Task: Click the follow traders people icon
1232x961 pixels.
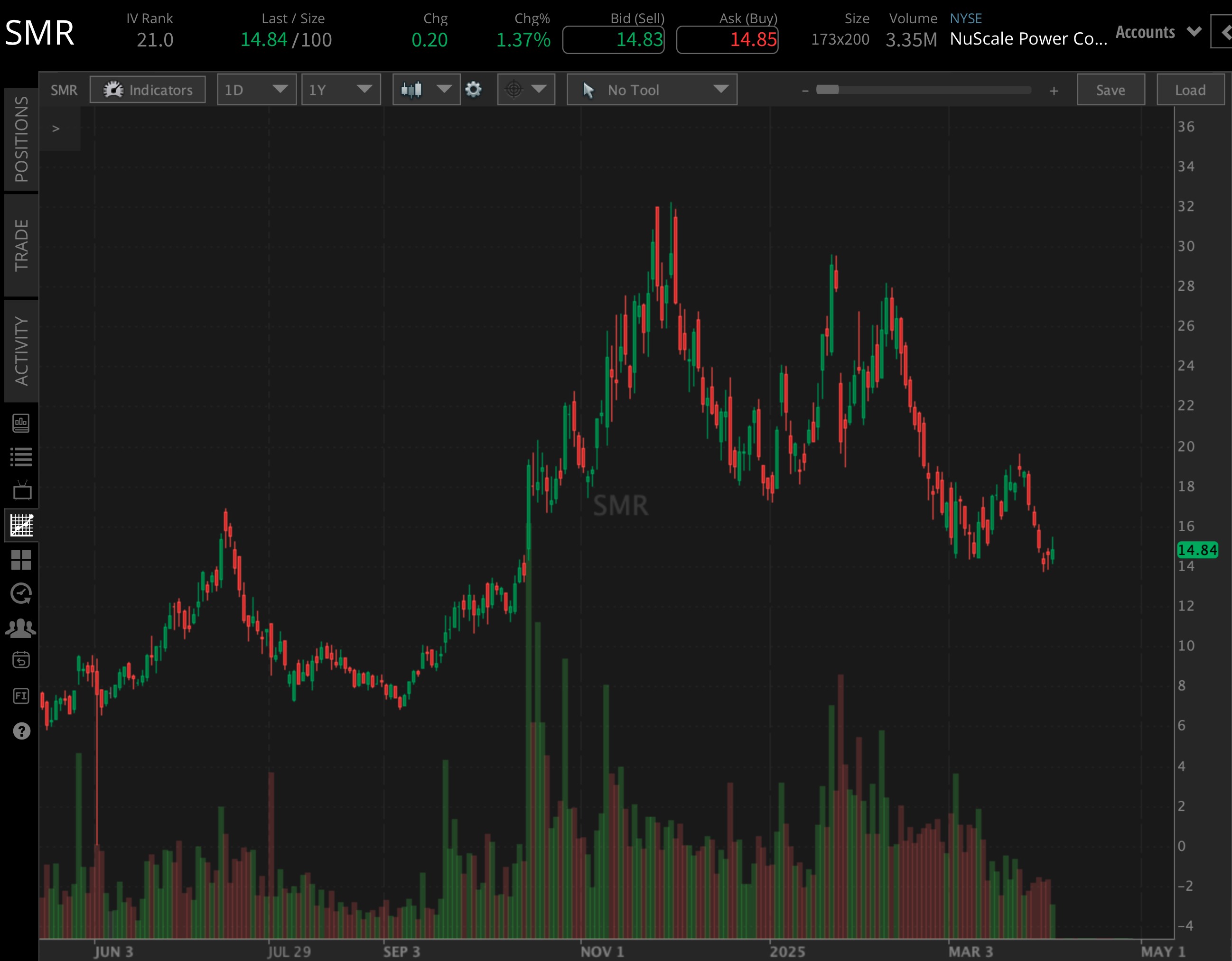Action: click(x=21, y=627)
